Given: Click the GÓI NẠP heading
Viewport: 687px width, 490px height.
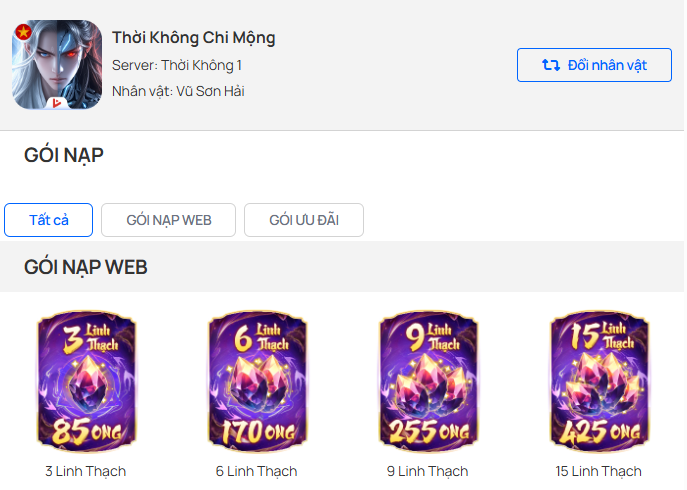Looking at the screenshot, I should coord(64,155).
